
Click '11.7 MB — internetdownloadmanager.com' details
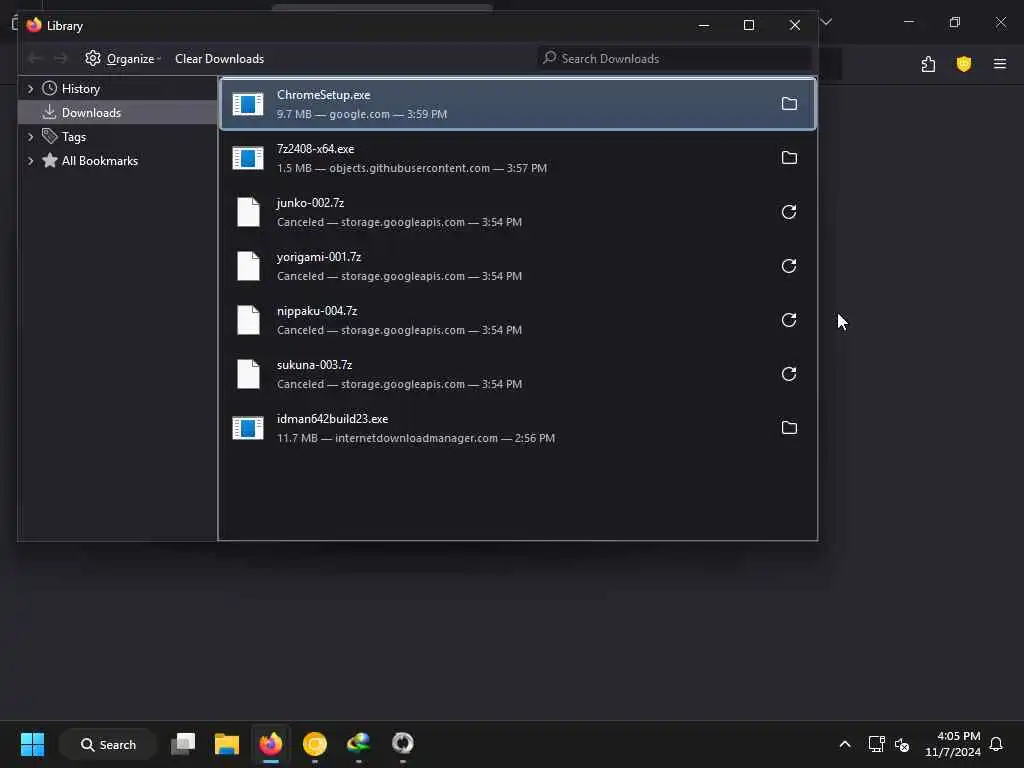click(x=416, y=438)
